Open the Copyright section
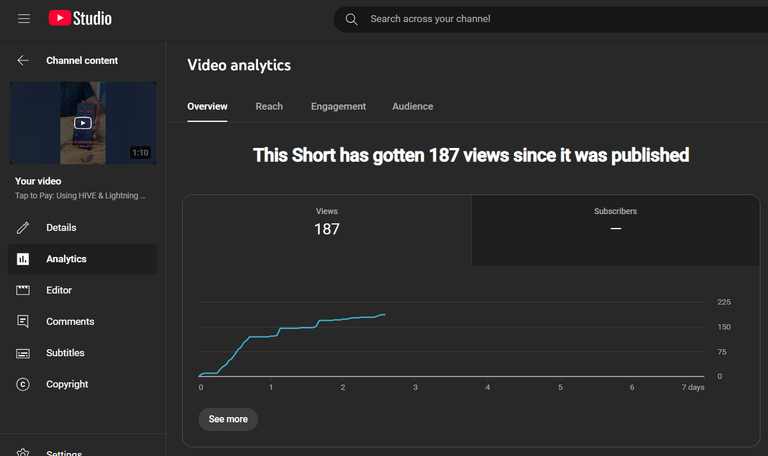768x456 pixels. (83, 384)
